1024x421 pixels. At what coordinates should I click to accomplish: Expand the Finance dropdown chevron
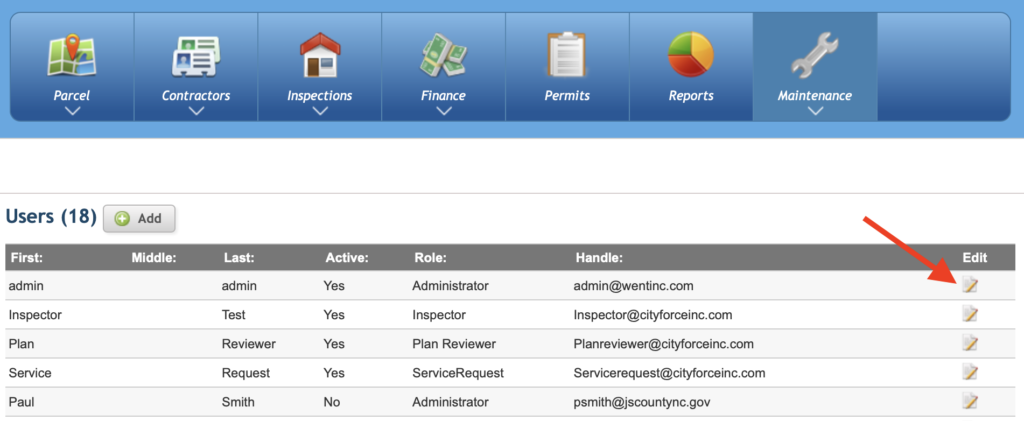point(444,111)
